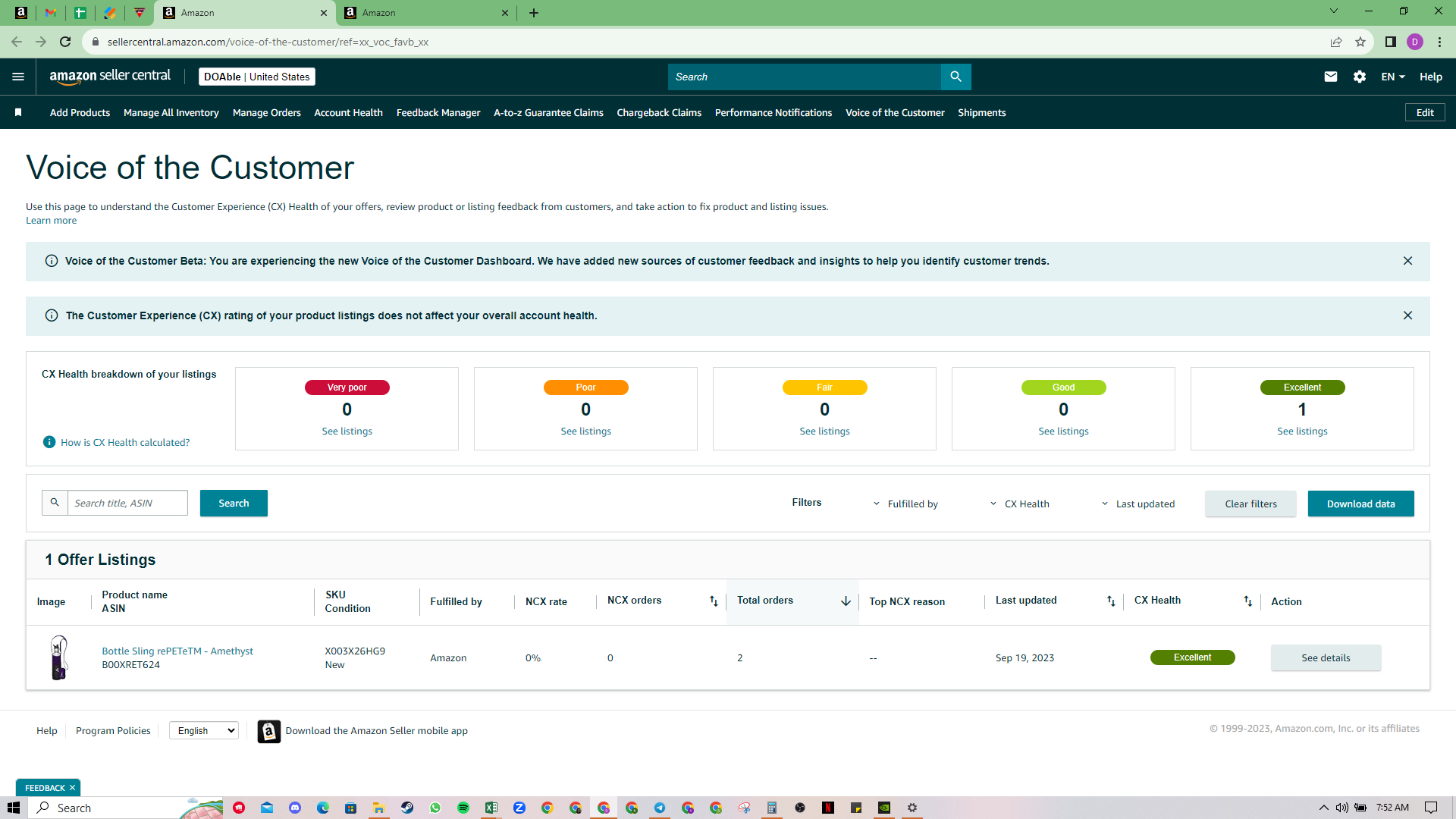Screen dimensions: 1456x819
Task: Click the Amazon Seller mobile app icon
Action: [269, 731]
